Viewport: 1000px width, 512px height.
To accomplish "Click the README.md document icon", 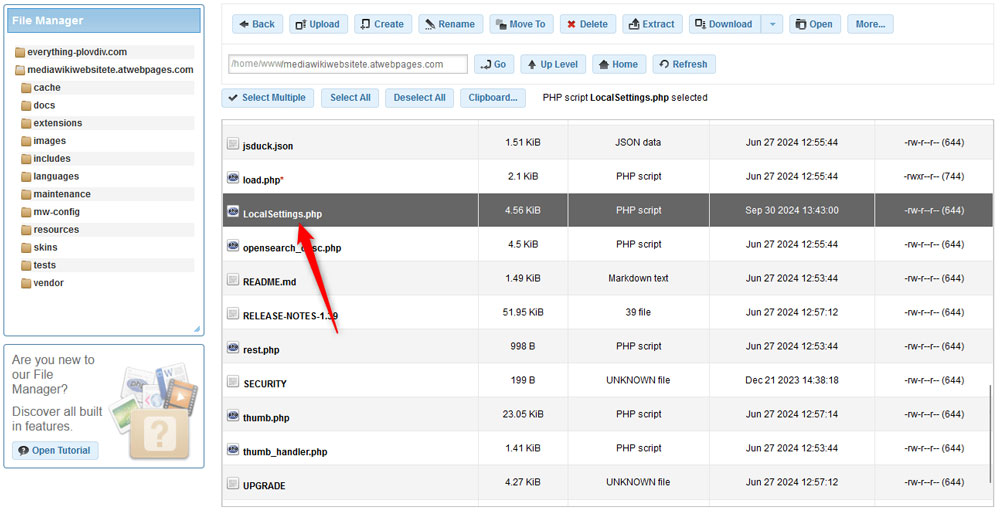I will pos(233,279).
